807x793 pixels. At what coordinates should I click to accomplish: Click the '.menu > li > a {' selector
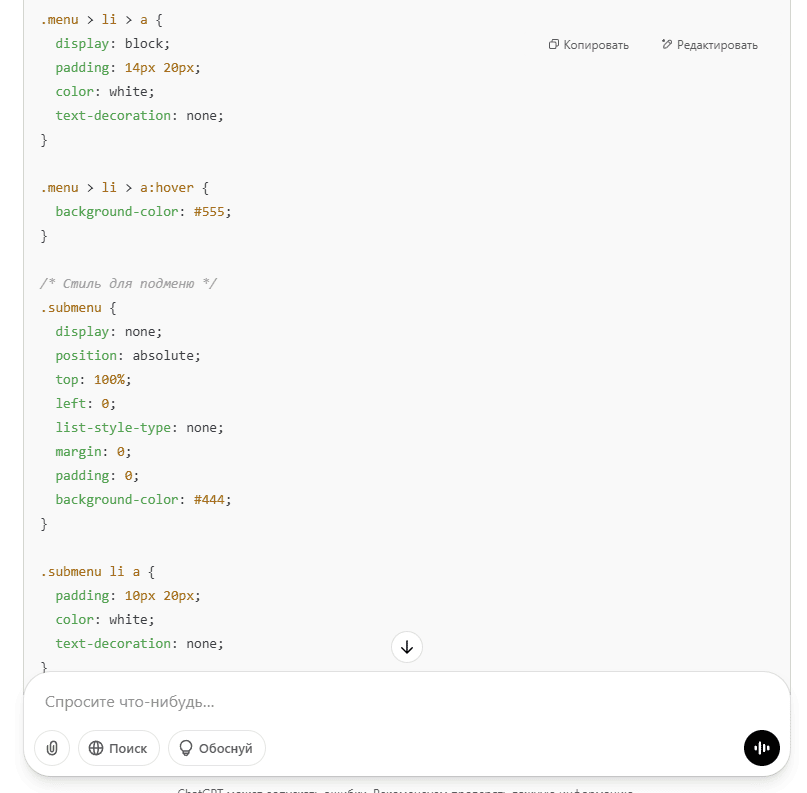pyautogui.click(x=101, y=20)
